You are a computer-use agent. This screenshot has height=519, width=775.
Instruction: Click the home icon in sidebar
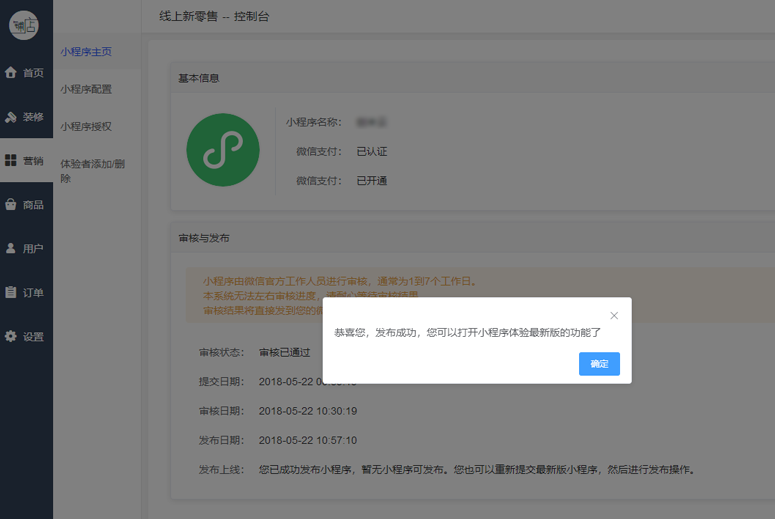(11, 73)
